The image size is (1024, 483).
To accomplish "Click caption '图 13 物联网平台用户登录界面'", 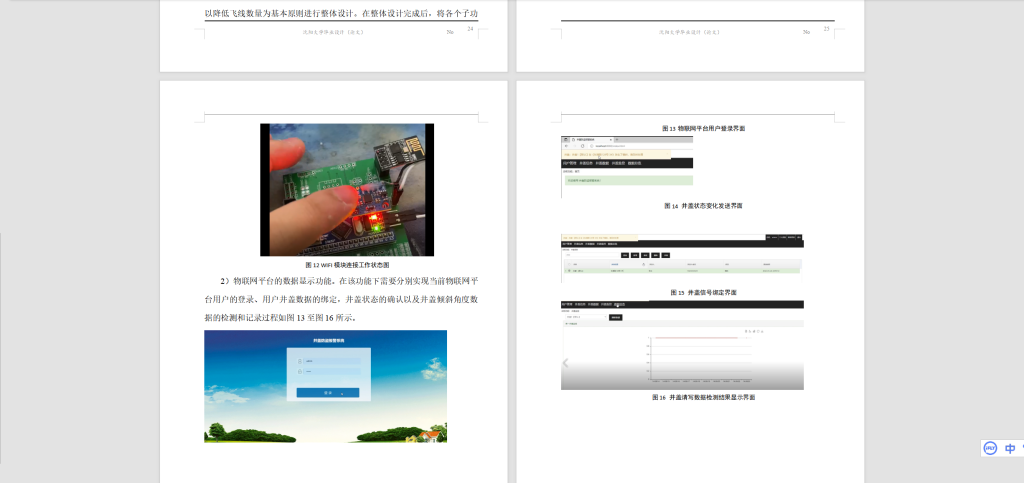I will [703, 129].
